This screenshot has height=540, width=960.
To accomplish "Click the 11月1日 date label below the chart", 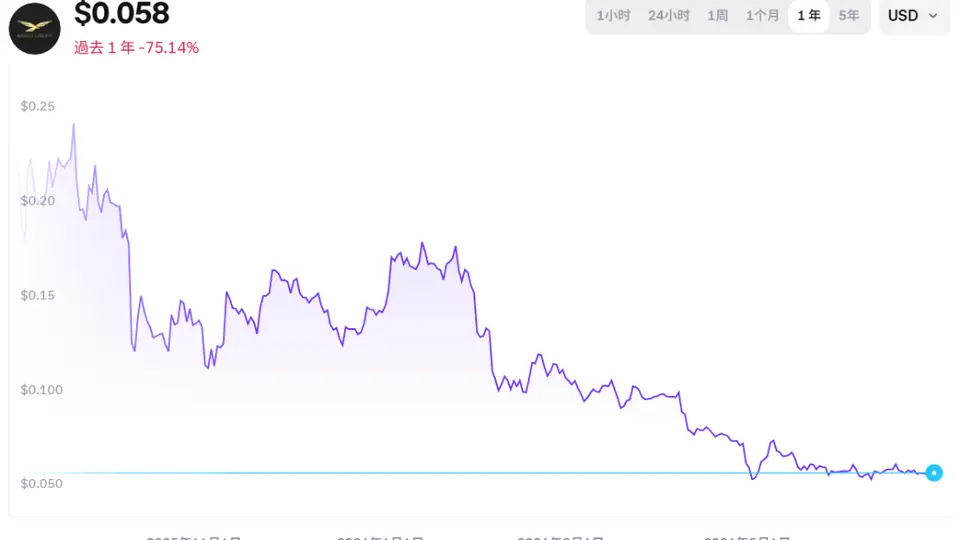I will tap(193, 537).
